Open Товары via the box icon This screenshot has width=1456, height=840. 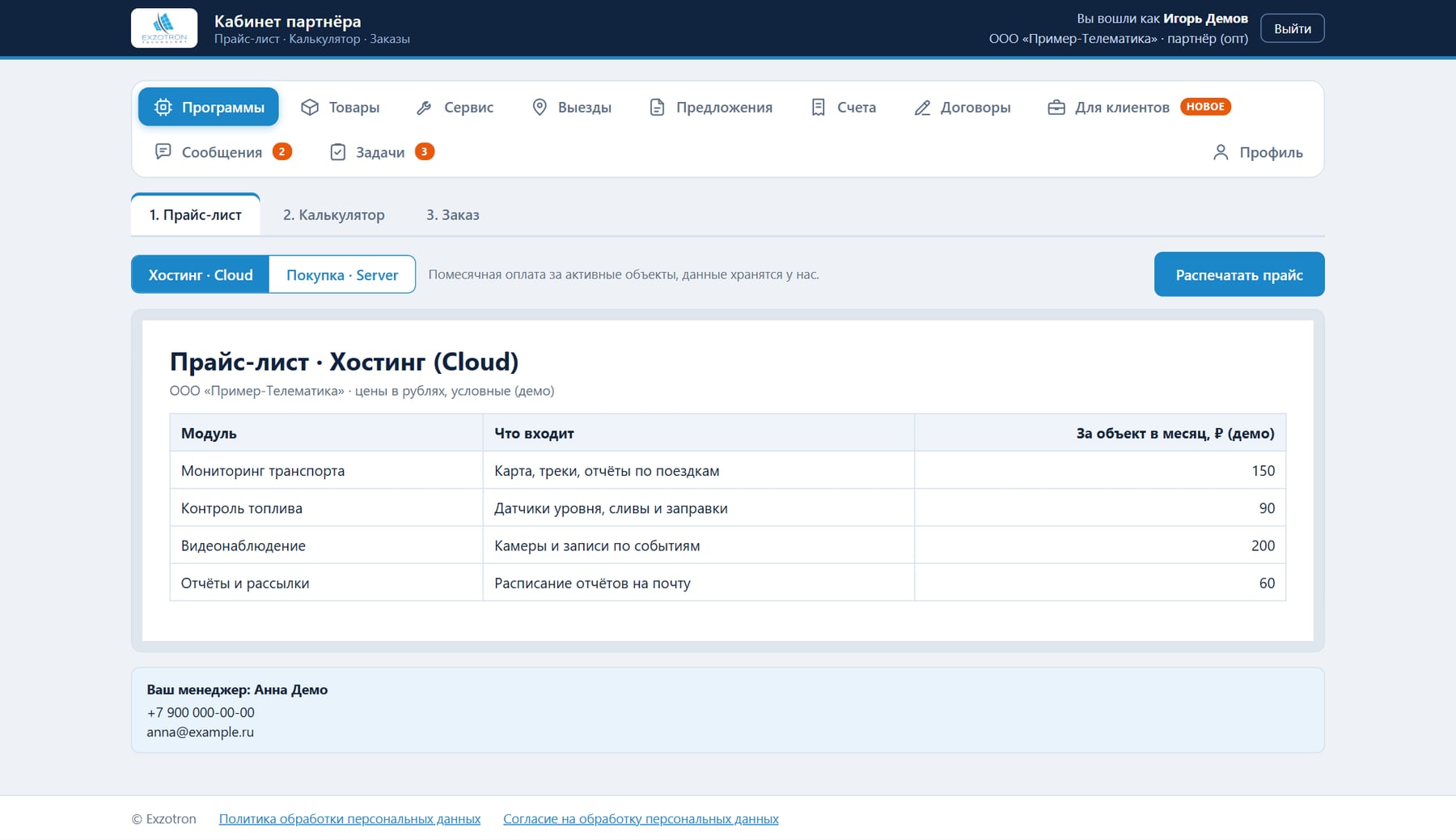(x=310, y=107)
